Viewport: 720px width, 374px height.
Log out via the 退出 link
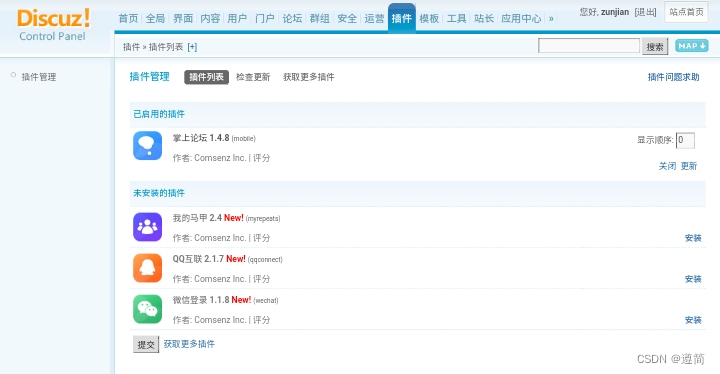click(645, 12)
